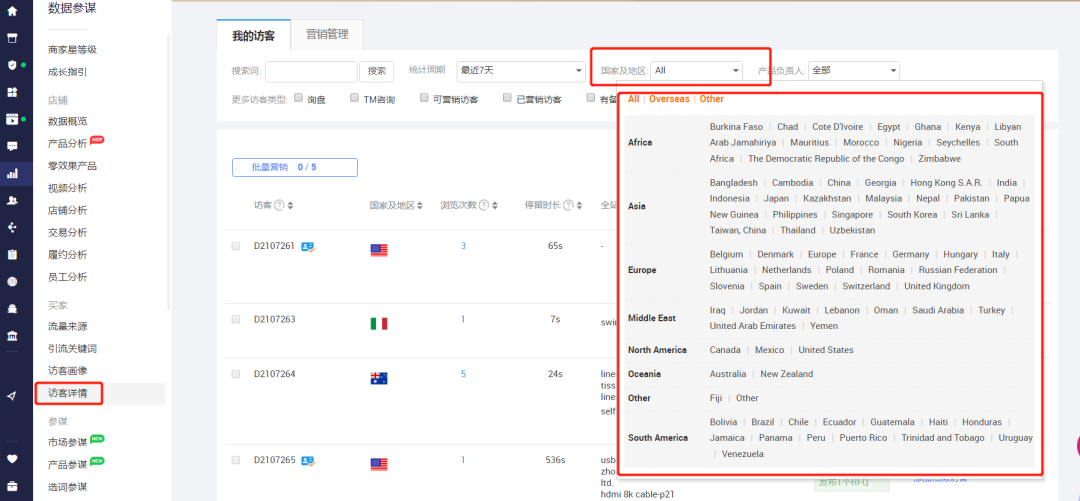Screen dimensions: 1080x501
Task: Click help icon beside 浏览次数 column header
Action: [484, 205]
